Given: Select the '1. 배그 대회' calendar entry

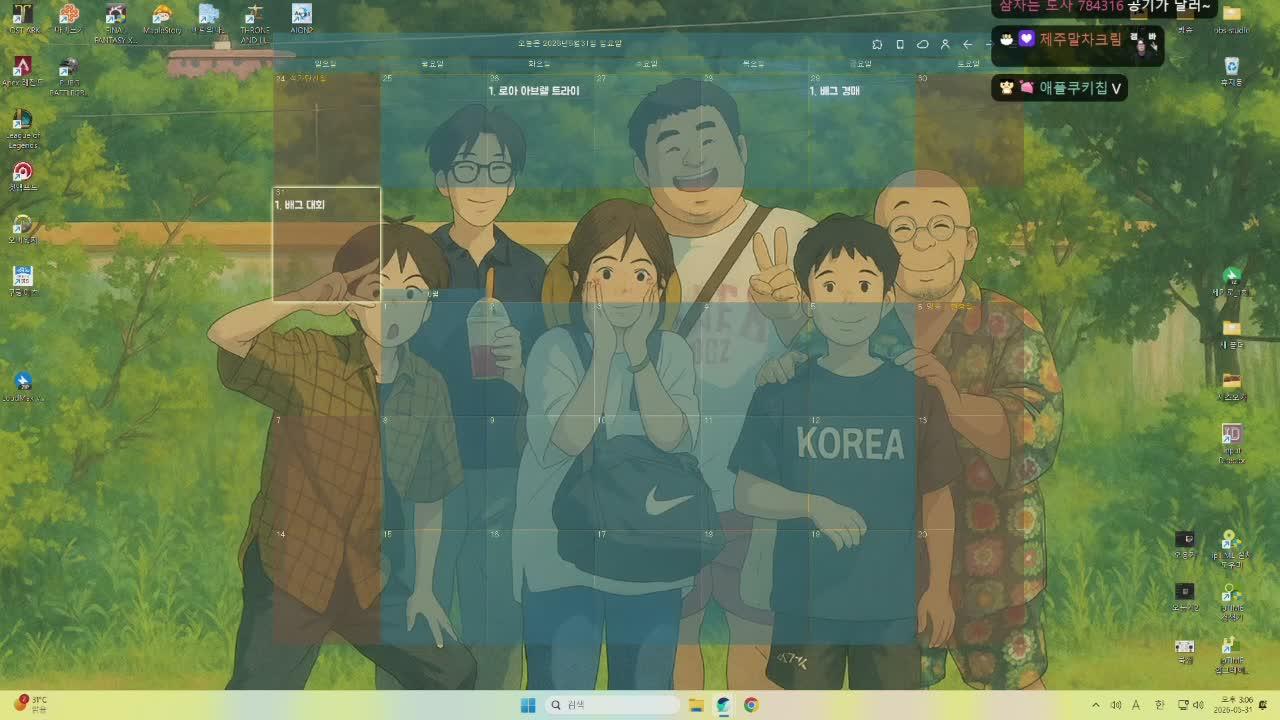Looking at the screenshot, I should click(300, 204).
